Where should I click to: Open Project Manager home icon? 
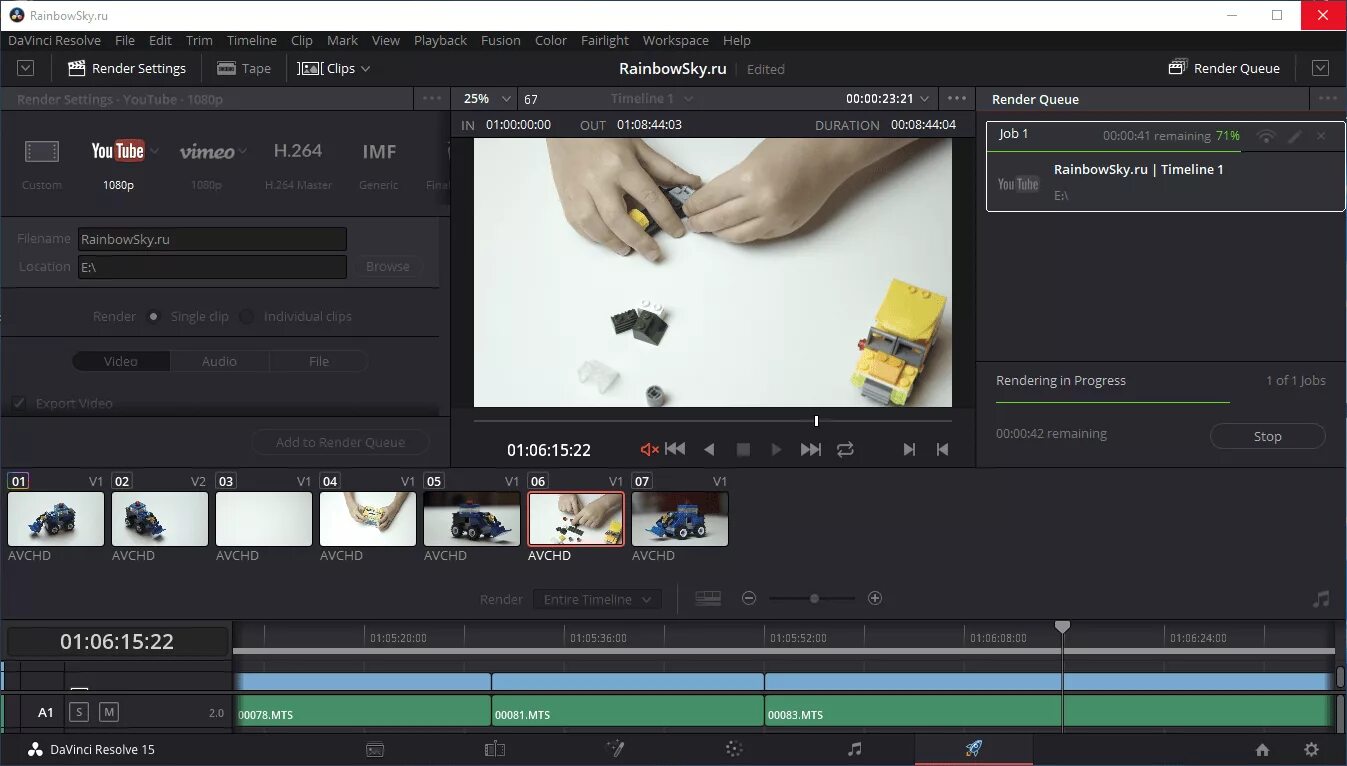coord(1262,749)
